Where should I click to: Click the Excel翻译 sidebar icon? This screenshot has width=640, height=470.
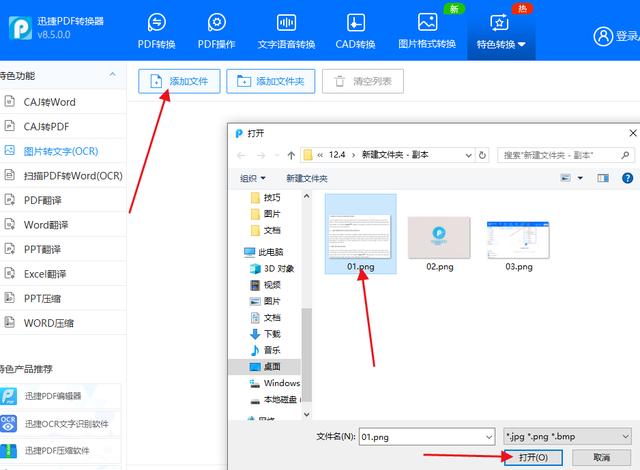point(9,273)
